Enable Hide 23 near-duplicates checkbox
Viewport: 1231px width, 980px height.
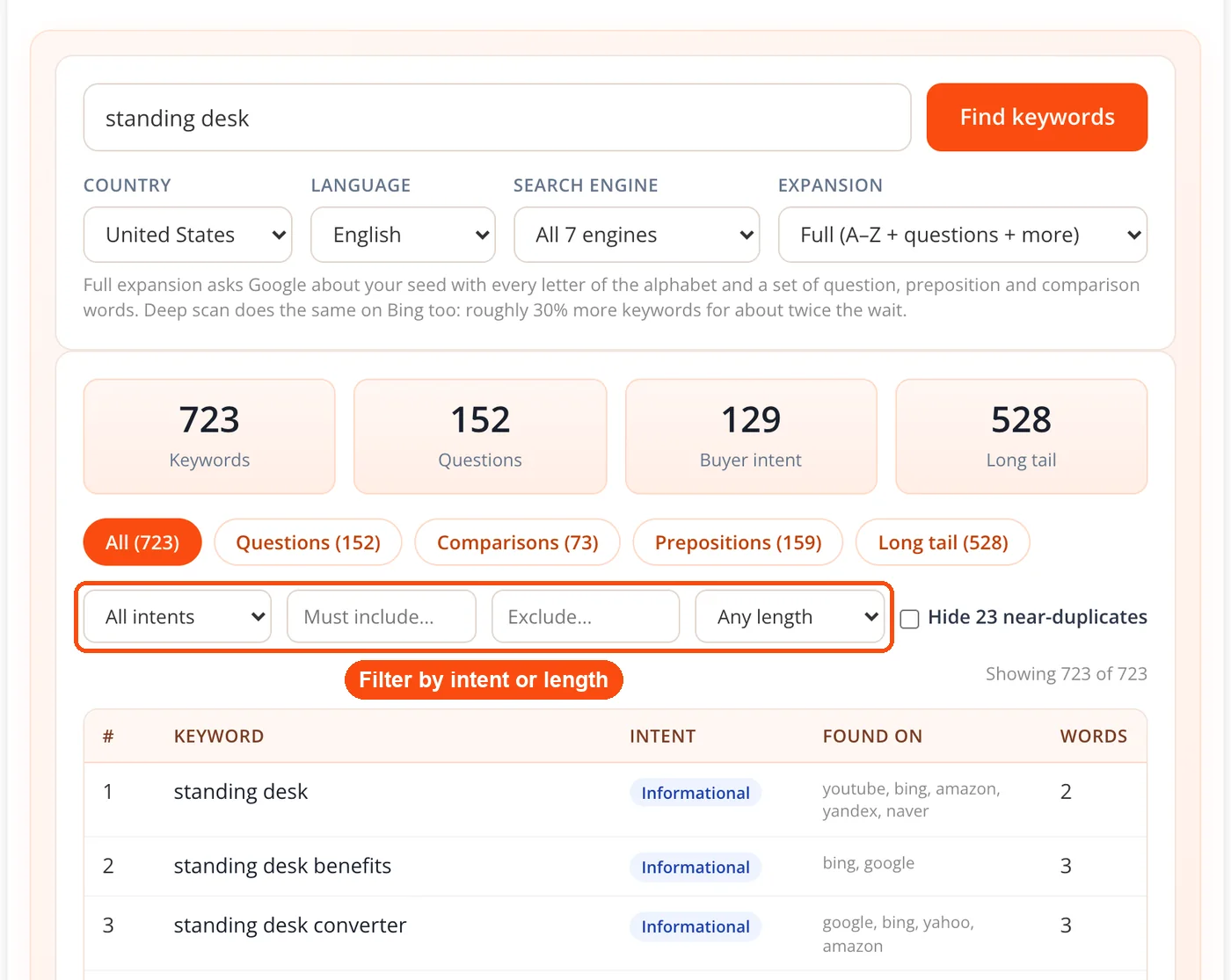coord(910,618)
